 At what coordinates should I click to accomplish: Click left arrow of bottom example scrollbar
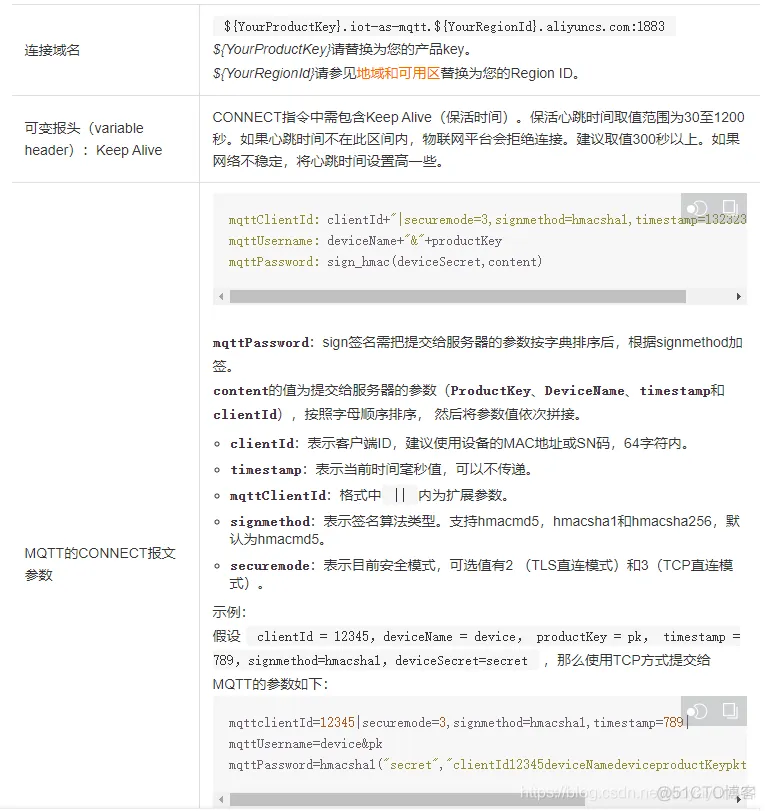point(221,800)
